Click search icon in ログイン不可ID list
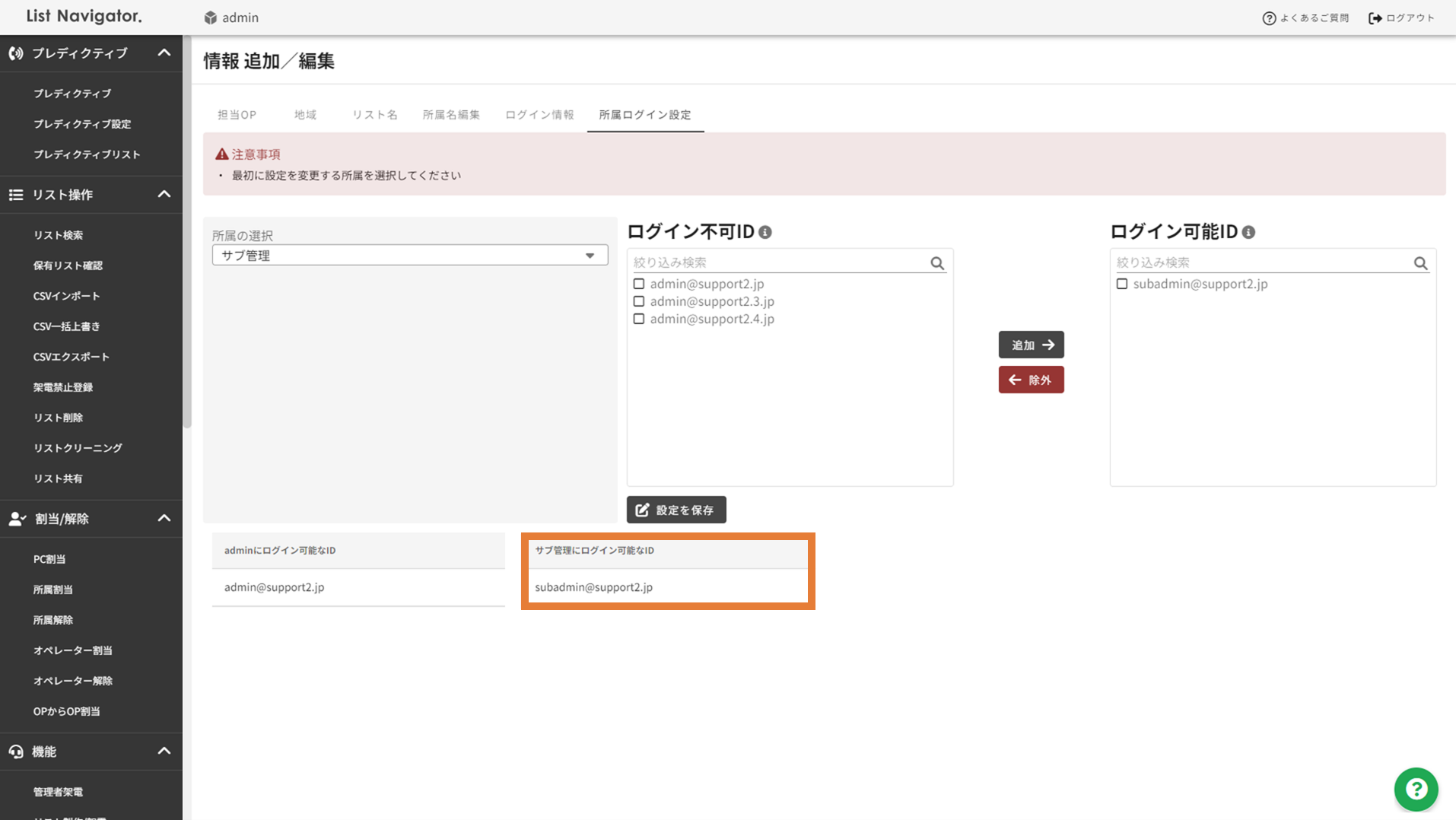Image resolution: width=1456 pixels, height=820 pixels. pos(937,263)
